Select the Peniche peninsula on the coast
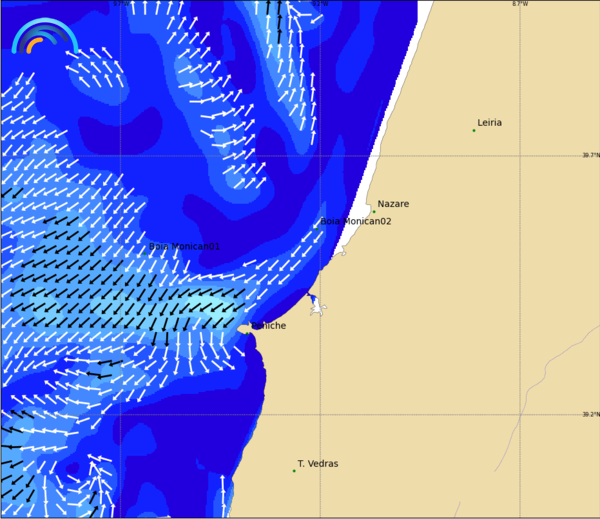 (x=245, y=328)
